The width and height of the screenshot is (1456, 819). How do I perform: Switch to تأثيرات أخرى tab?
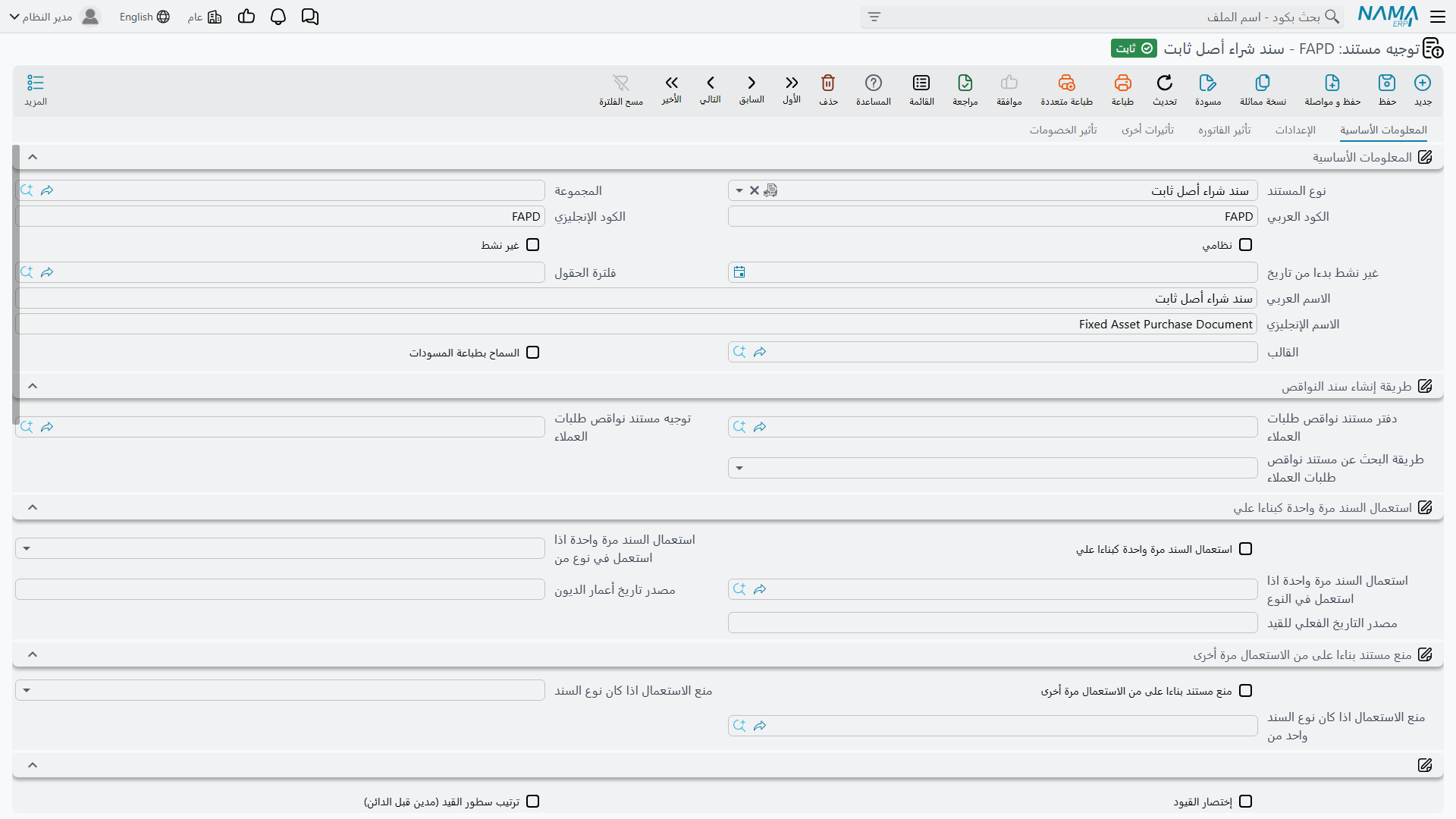coord(1147,130)
